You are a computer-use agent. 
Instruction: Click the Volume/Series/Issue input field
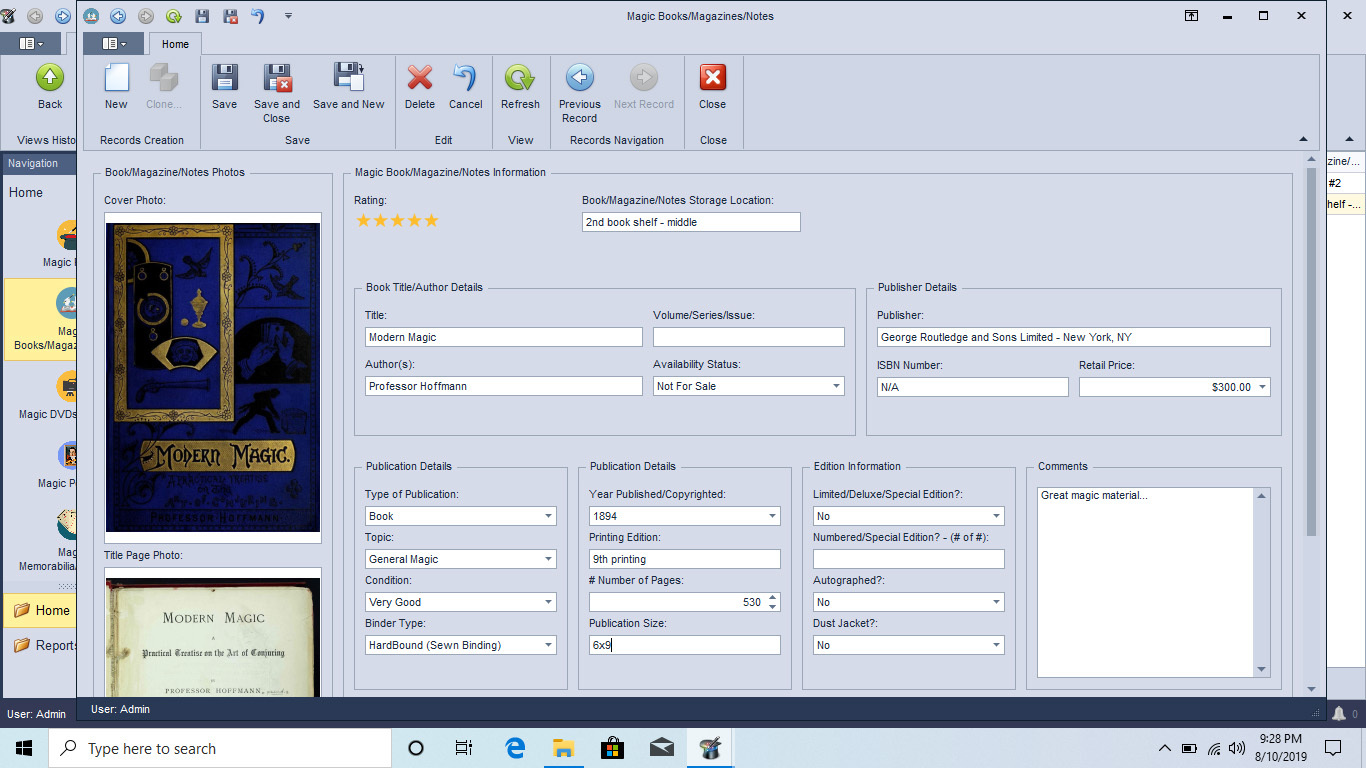[x=748, y=337]
